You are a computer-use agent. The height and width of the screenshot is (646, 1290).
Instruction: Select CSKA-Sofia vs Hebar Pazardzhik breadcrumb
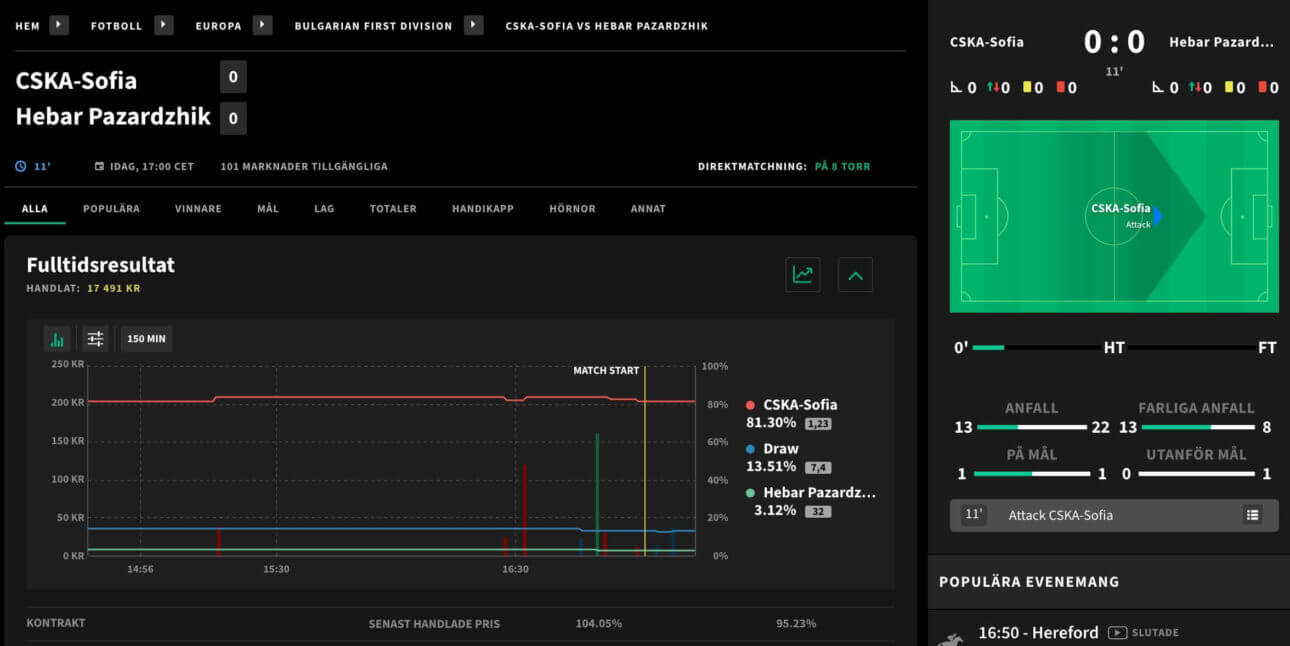(x=607, y=26)
